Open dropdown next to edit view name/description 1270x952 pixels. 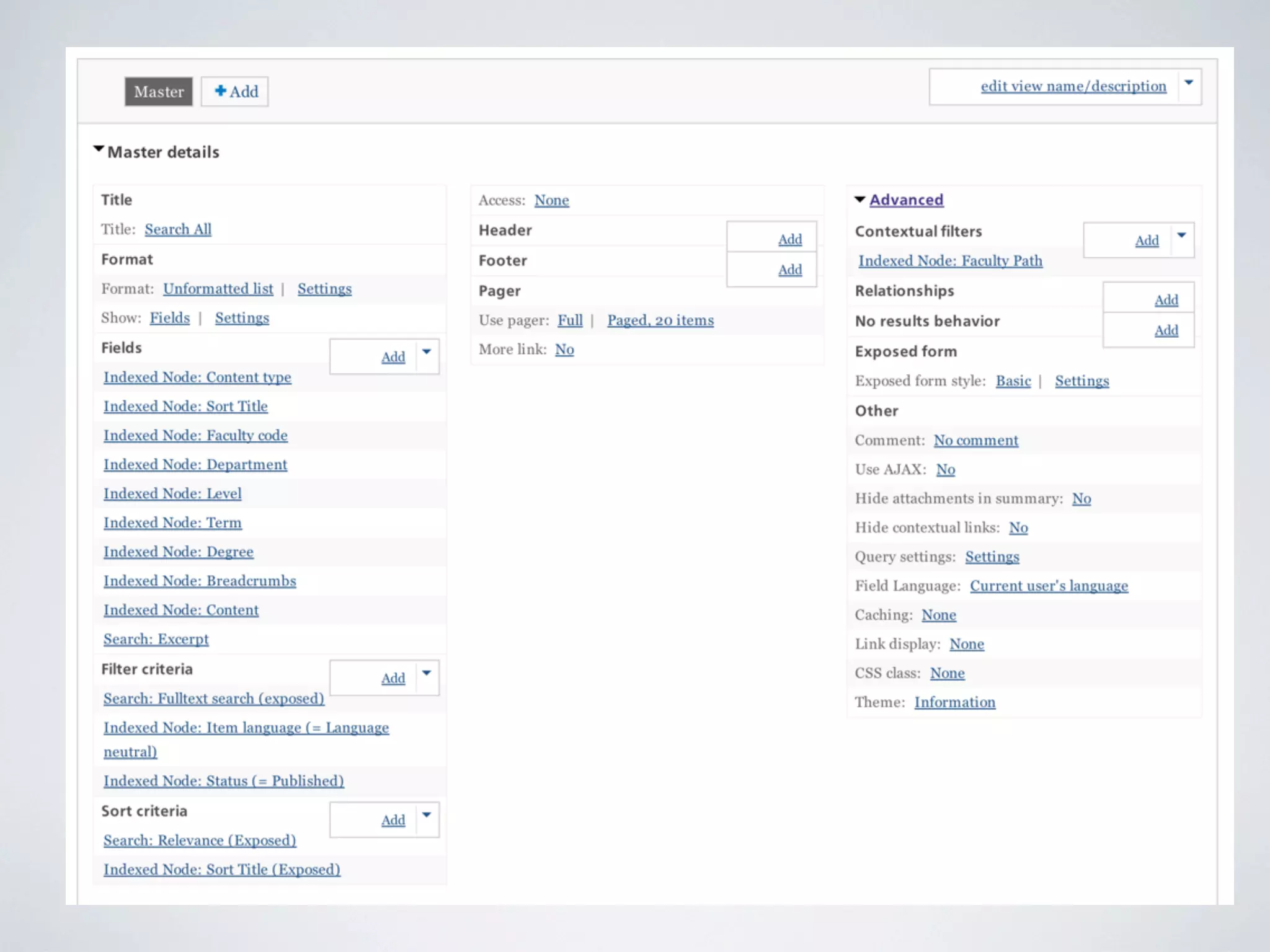point(1188,84)
